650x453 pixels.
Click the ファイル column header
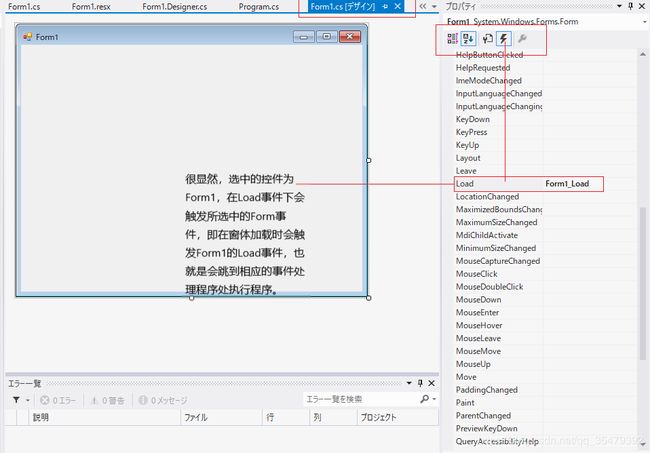(221, 417)
